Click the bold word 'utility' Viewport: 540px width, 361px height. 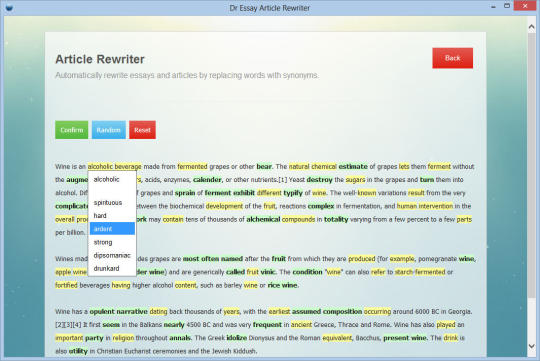click(78, 351)
